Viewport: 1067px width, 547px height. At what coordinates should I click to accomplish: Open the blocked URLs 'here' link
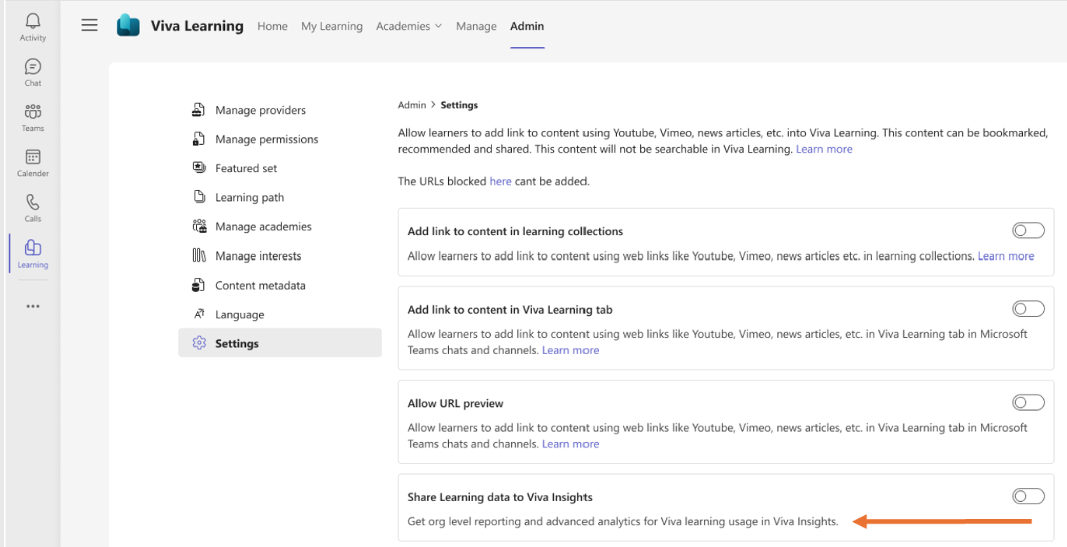pyautogui.click(x=500, y=181)
